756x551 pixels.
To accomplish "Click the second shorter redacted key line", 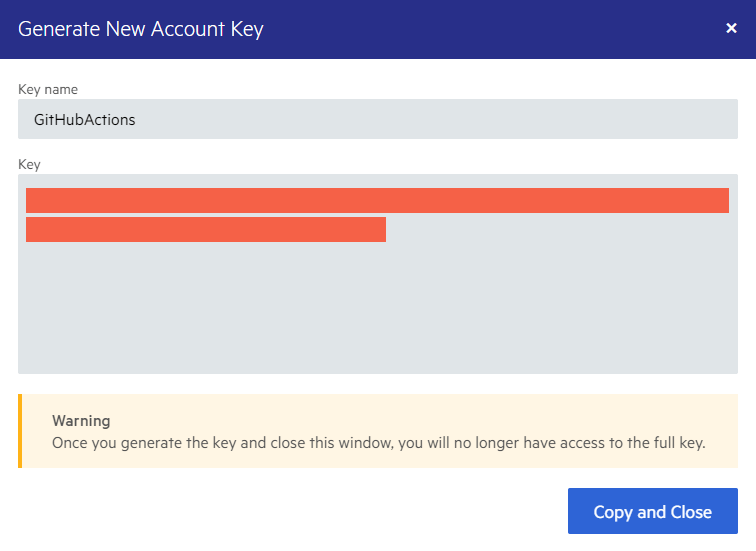I will tap(205, 229).
